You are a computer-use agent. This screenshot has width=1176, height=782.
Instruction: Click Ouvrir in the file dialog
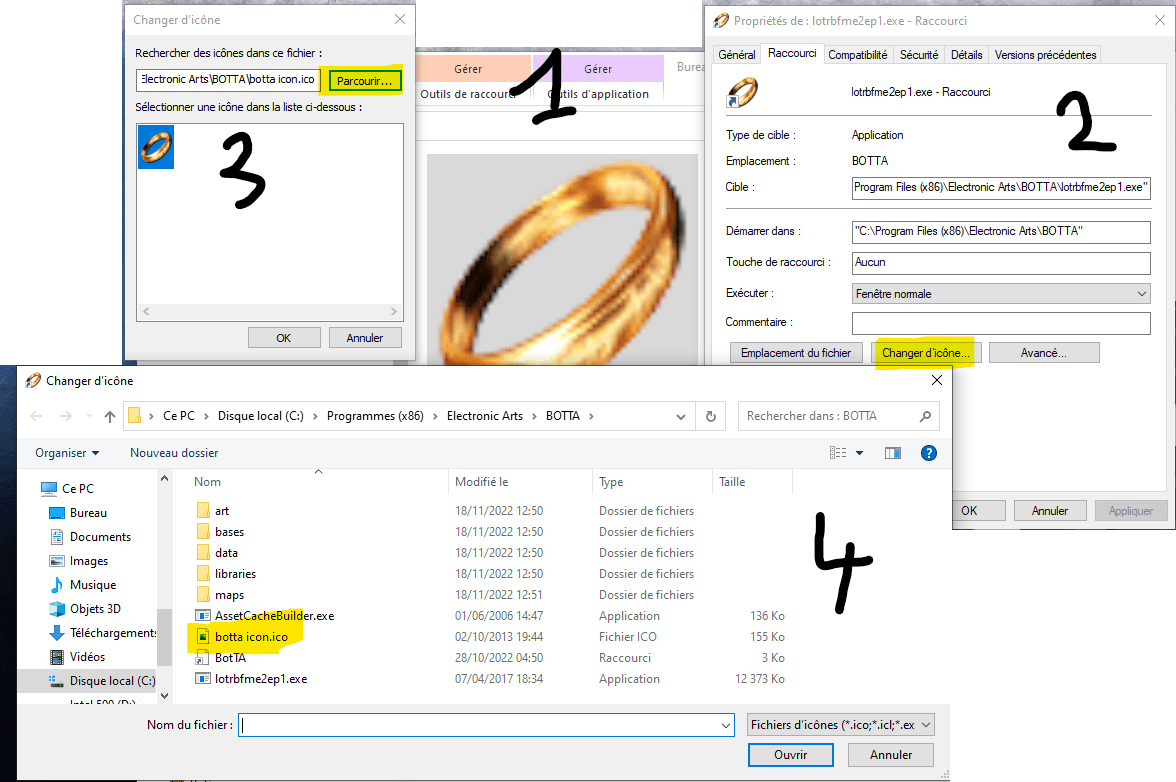point(790,755)
